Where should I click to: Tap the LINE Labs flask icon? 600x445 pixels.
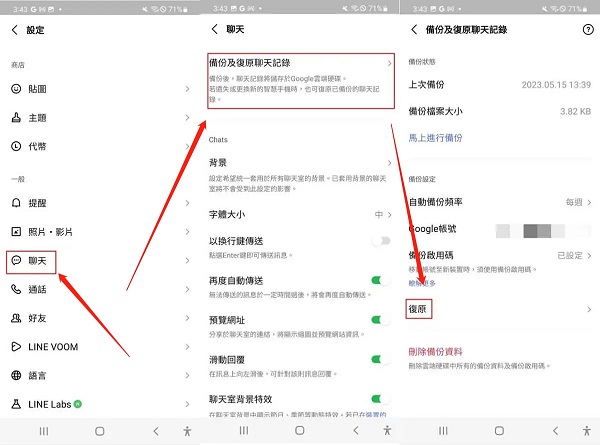[x=16, y=404]
